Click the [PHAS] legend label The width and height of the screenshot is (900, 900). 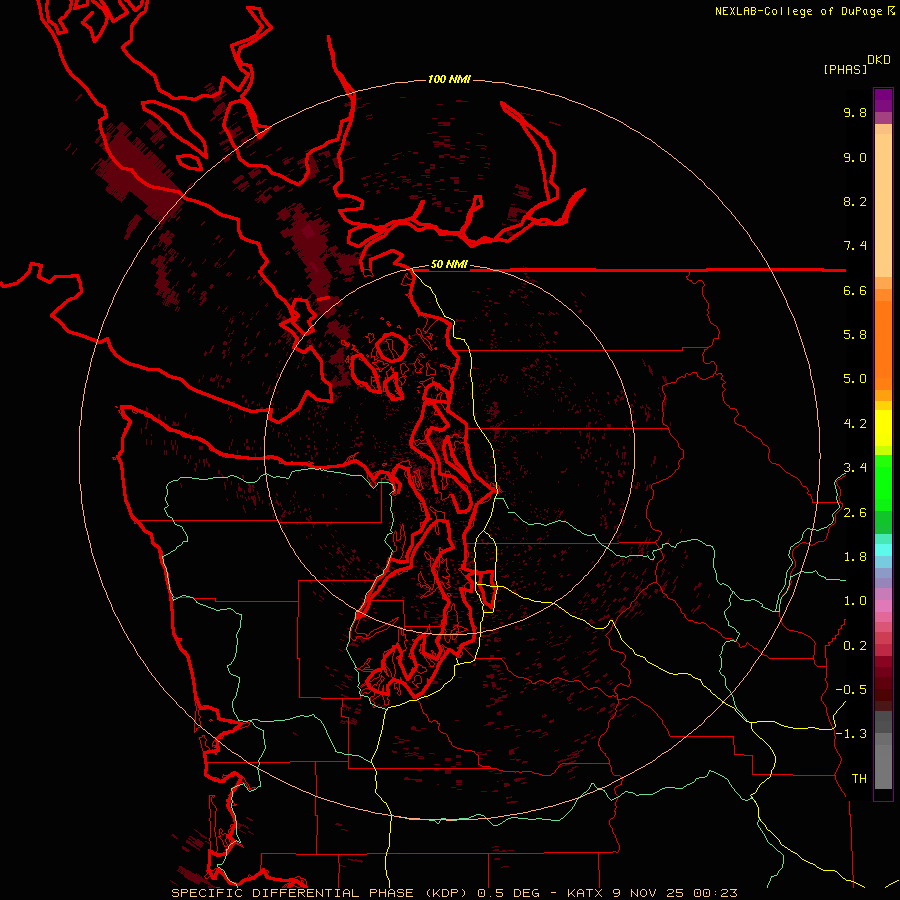[x=845, y=69]
